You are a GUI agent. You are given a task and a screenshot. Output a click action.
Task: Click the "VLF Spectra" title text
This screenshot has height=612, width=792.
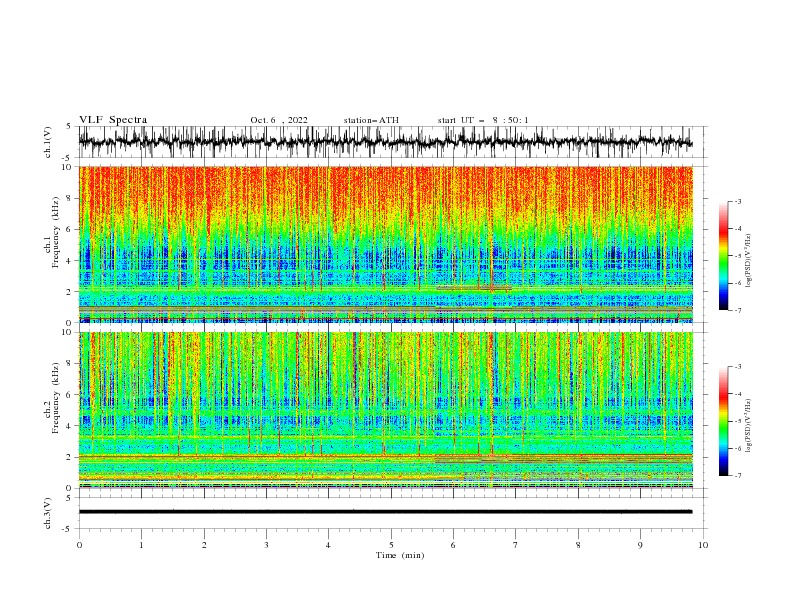[x=113, y=120]
